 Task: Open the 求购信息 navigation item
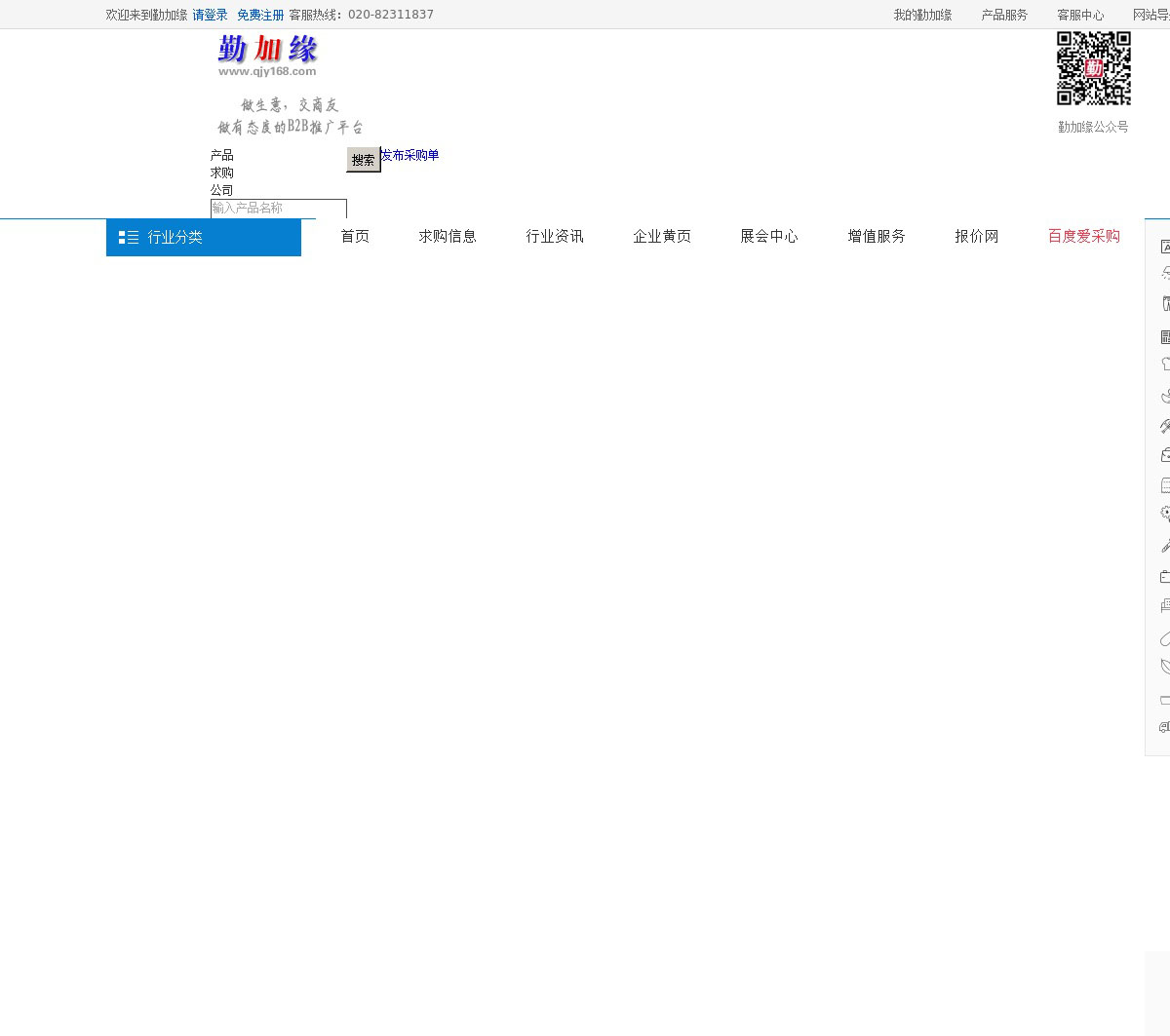point(448,236)
